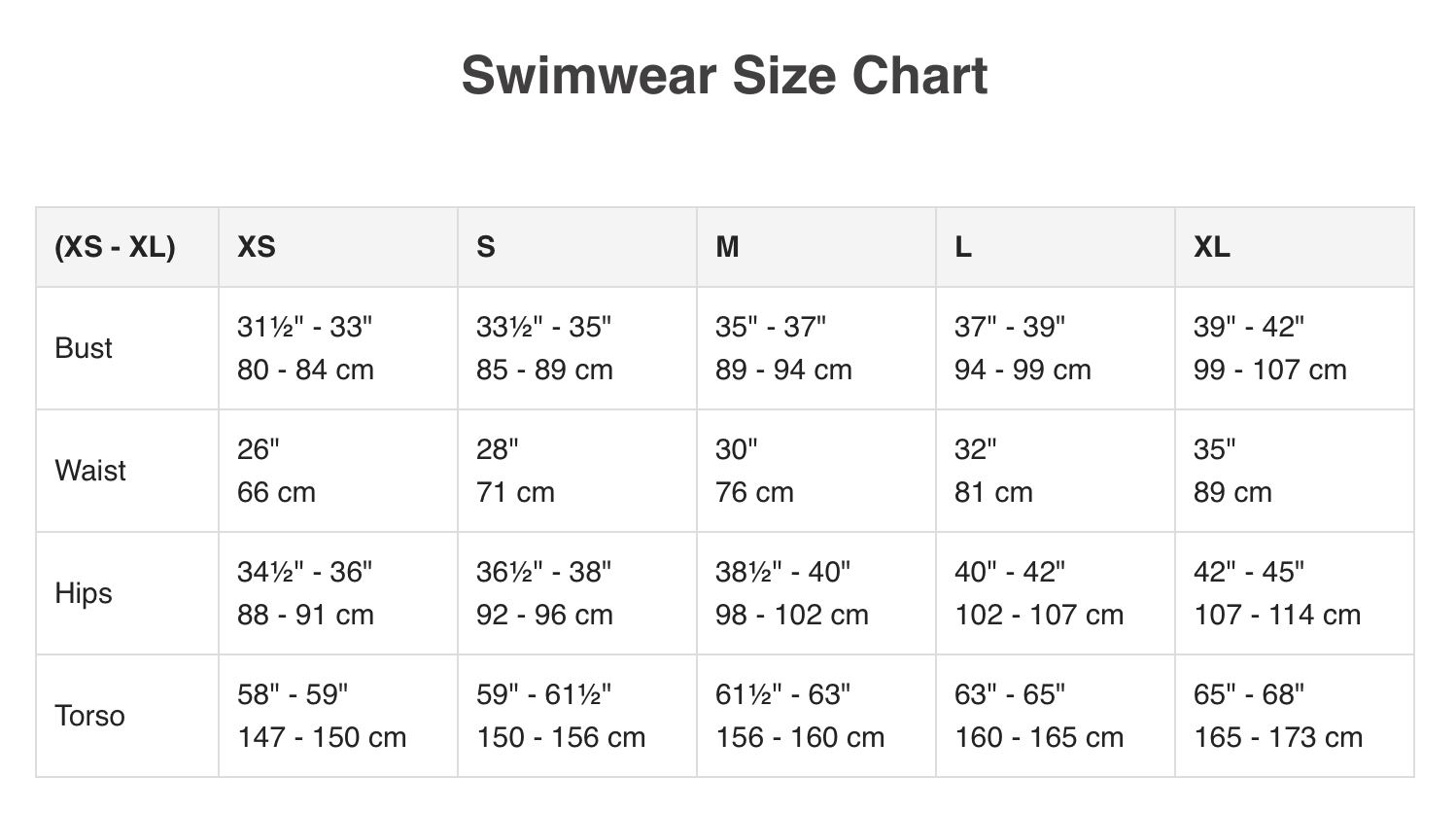Click the Swimwear Size Chart heading
1456x813 pixels.
pos(724,76)
